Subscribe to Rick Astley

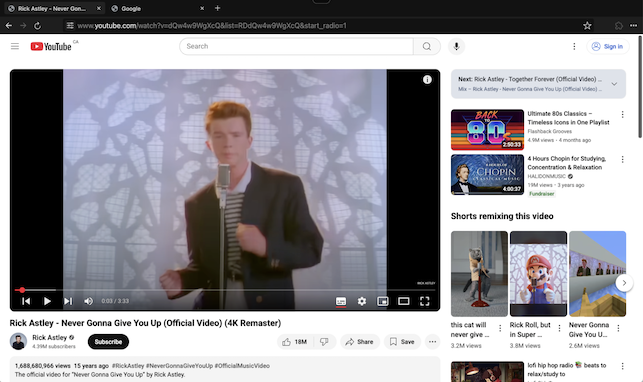point(108,341)
